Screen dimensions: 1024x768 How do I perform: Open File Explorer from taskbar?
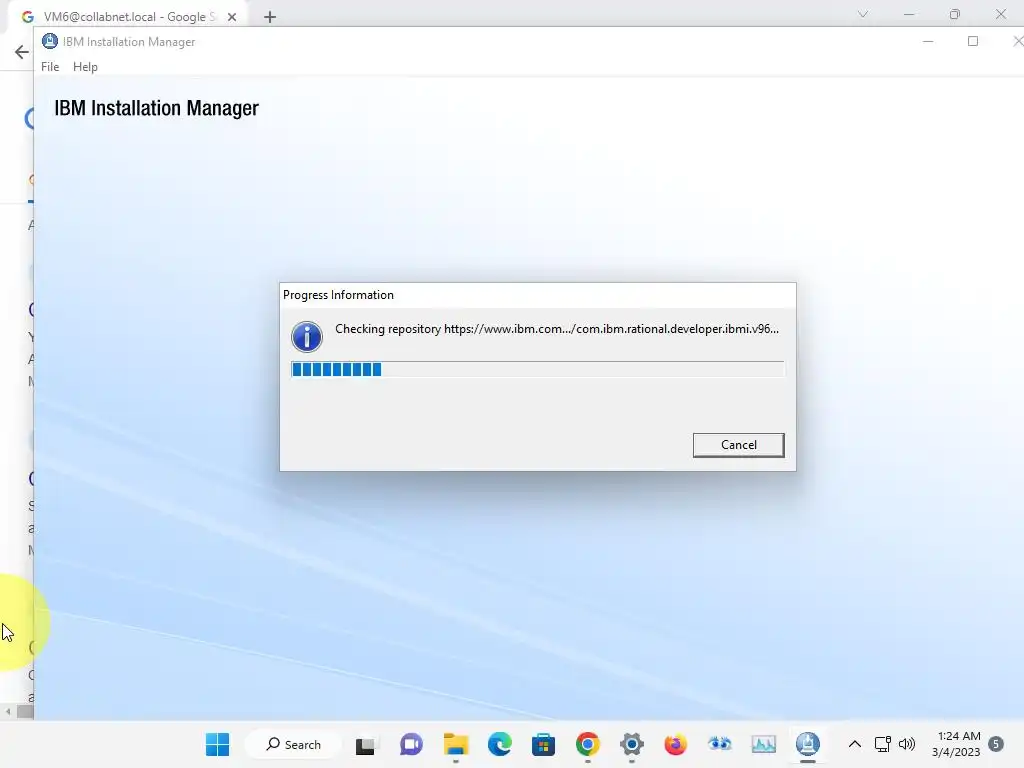click(455, 744)
